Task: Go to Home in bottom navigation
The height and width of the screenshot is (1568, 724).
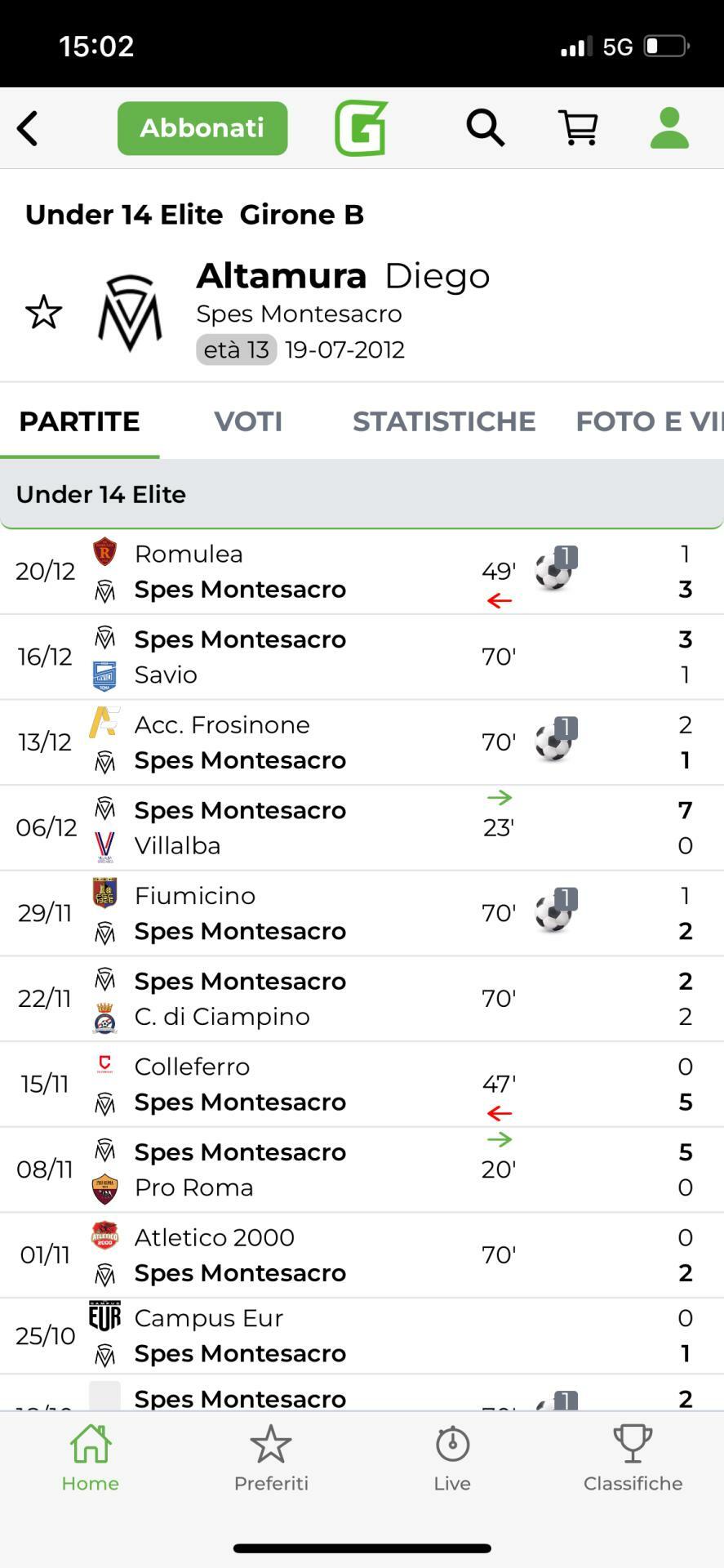Action: pos(91,1459)
